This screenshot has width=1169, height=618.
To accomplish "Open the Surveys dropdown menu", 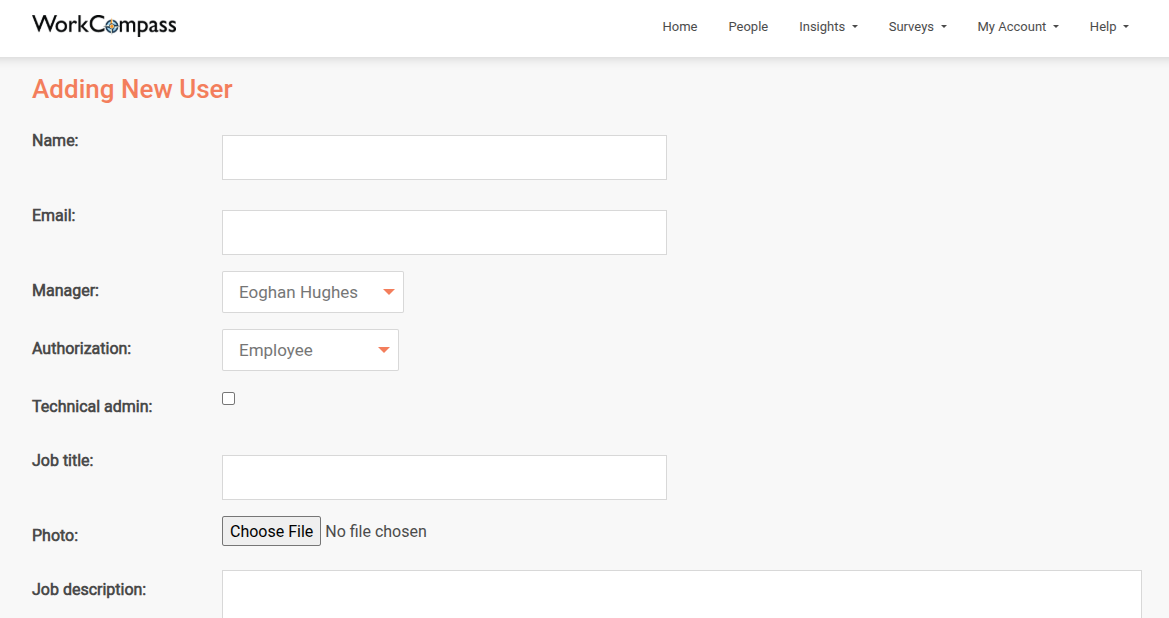I will point(917,27).
